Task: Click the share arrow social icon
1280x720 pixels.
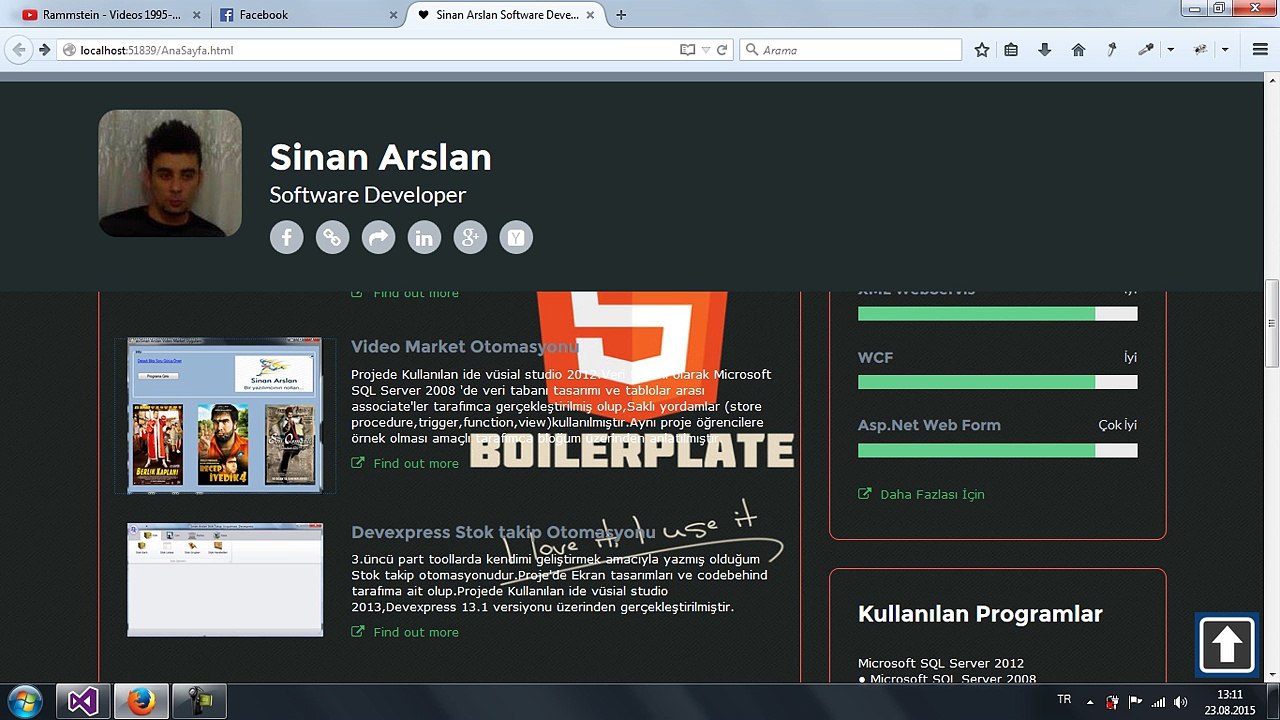Action: click(378, 237)
